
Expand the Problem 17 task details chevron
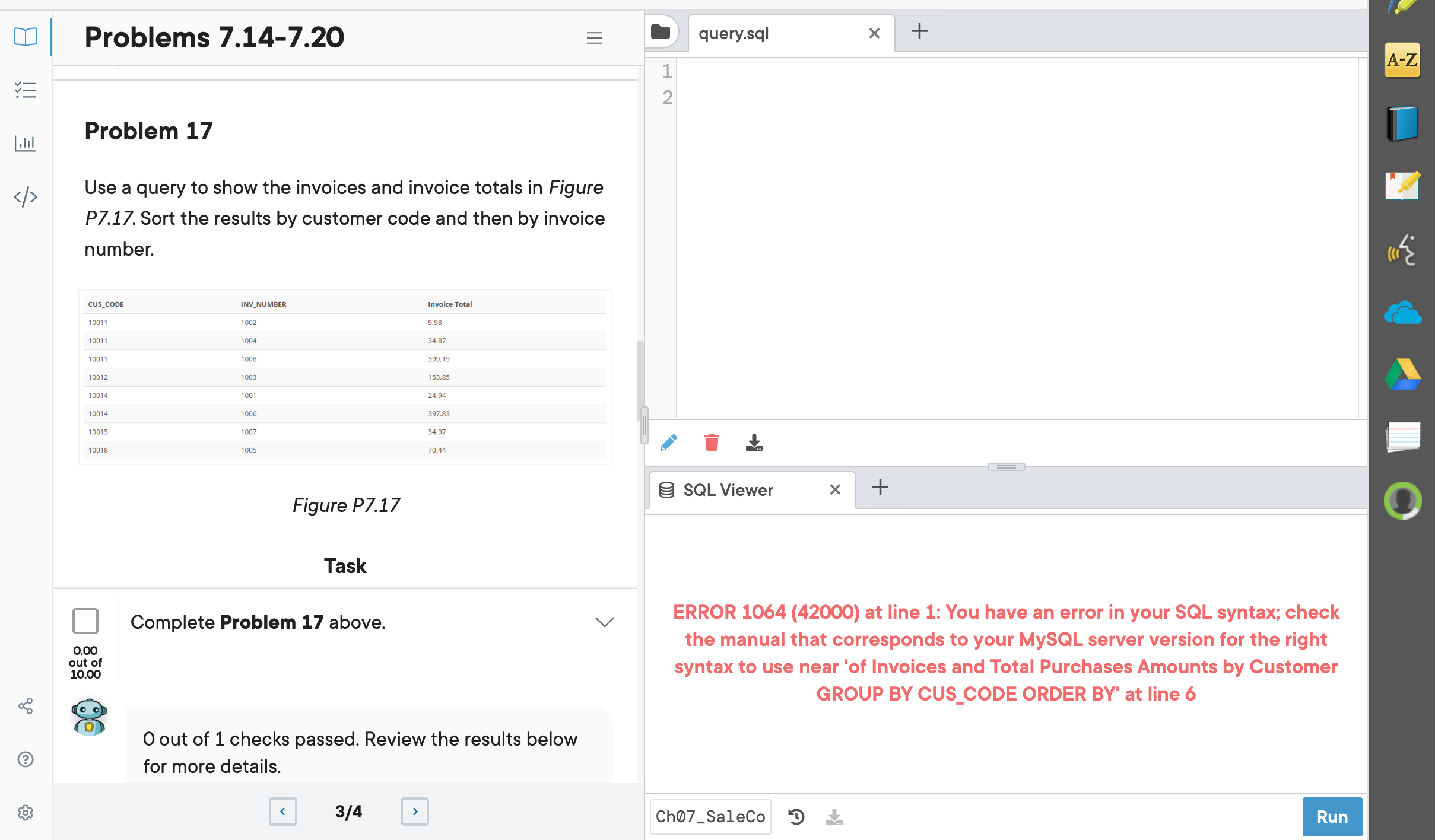604,622
